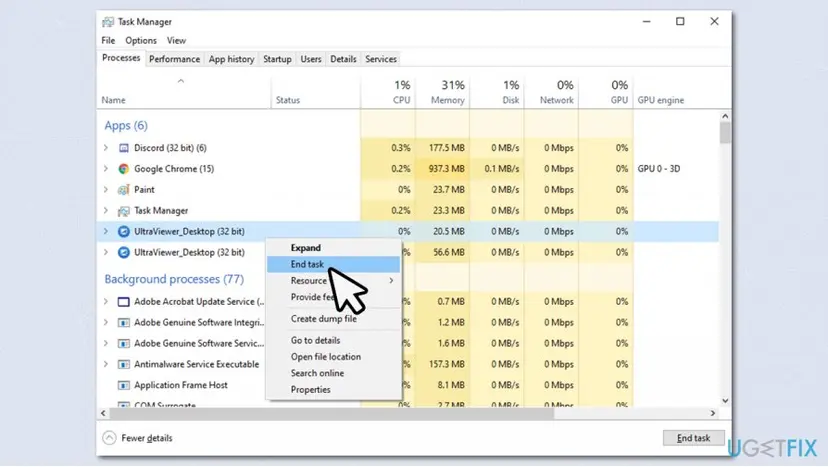
Task: Switch to the Startup tab
Action: pyautogui.click(x=277, y=59)
